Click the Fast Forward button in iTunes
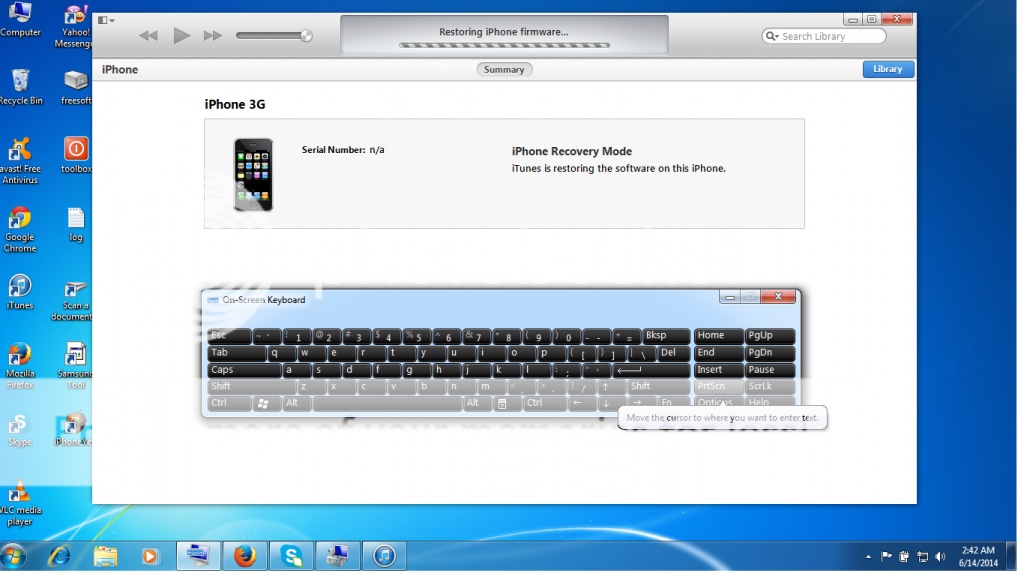1024x575 pixels. [x=212, y=36]
